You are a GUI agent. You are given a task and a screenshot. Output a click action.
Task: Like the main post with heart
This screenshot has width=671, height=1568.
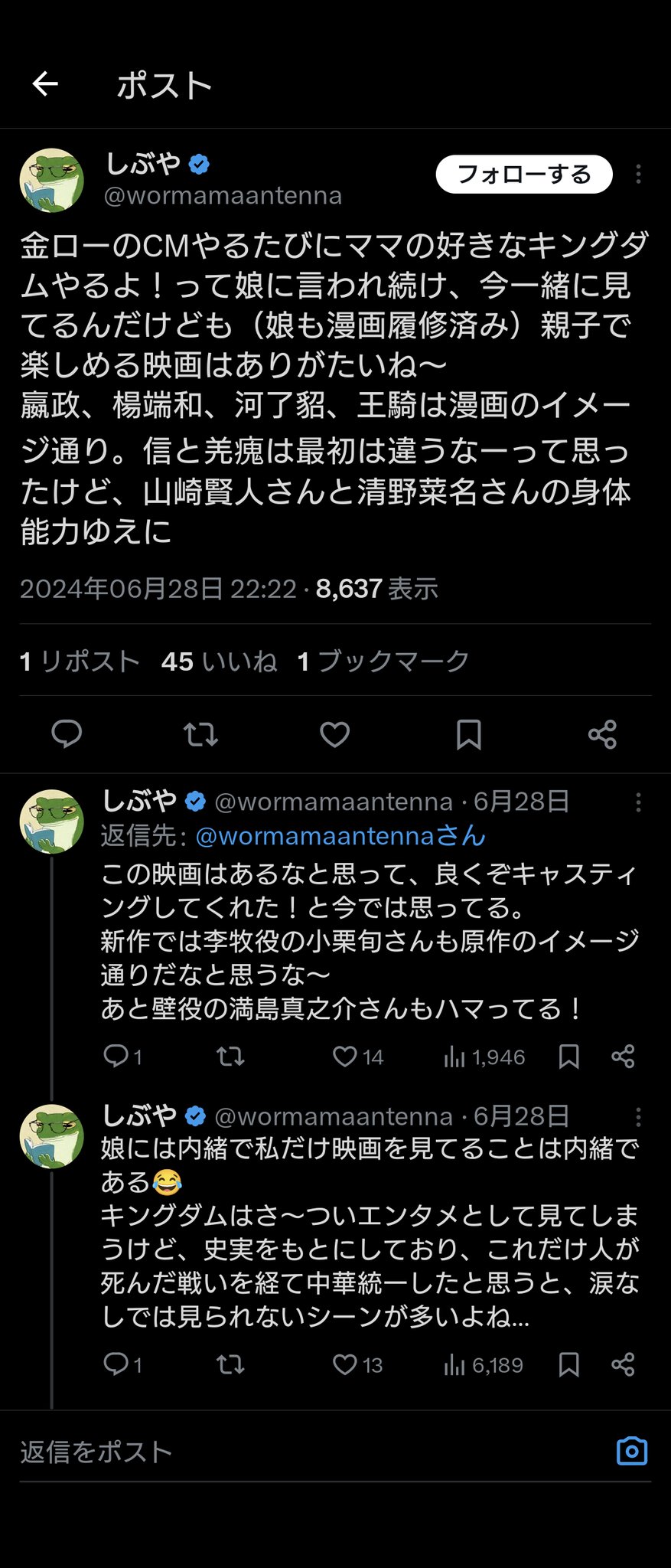click(334, 734)
